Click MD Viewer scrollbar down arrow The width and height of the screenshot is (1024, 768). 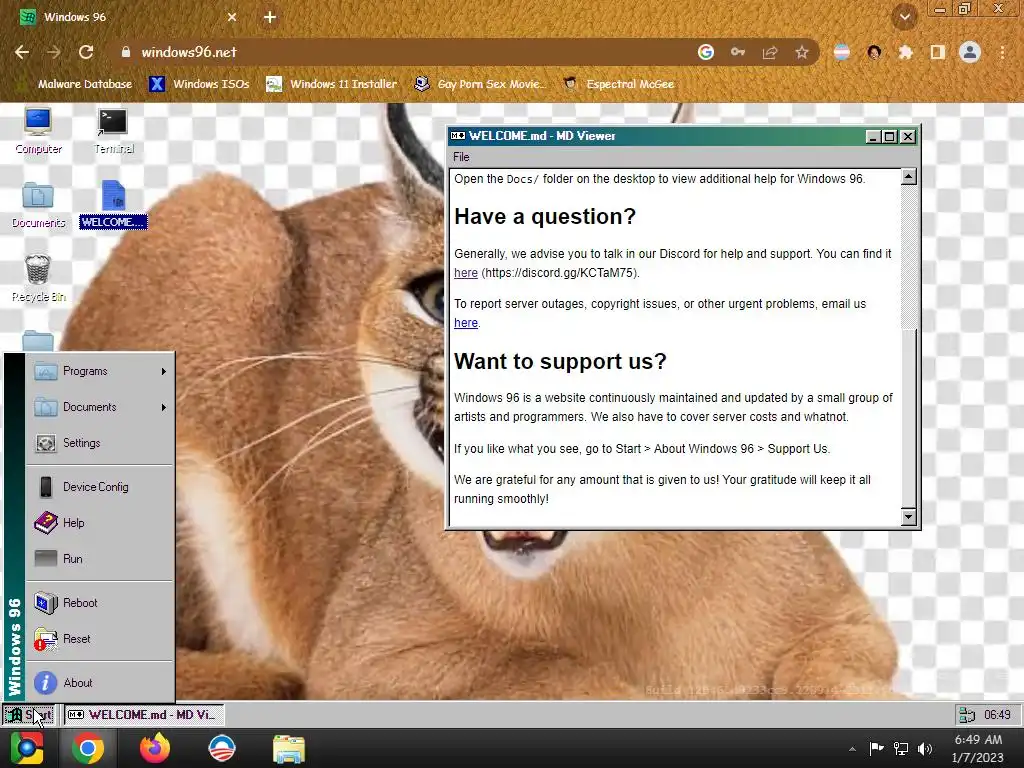[x=908, y=517]
